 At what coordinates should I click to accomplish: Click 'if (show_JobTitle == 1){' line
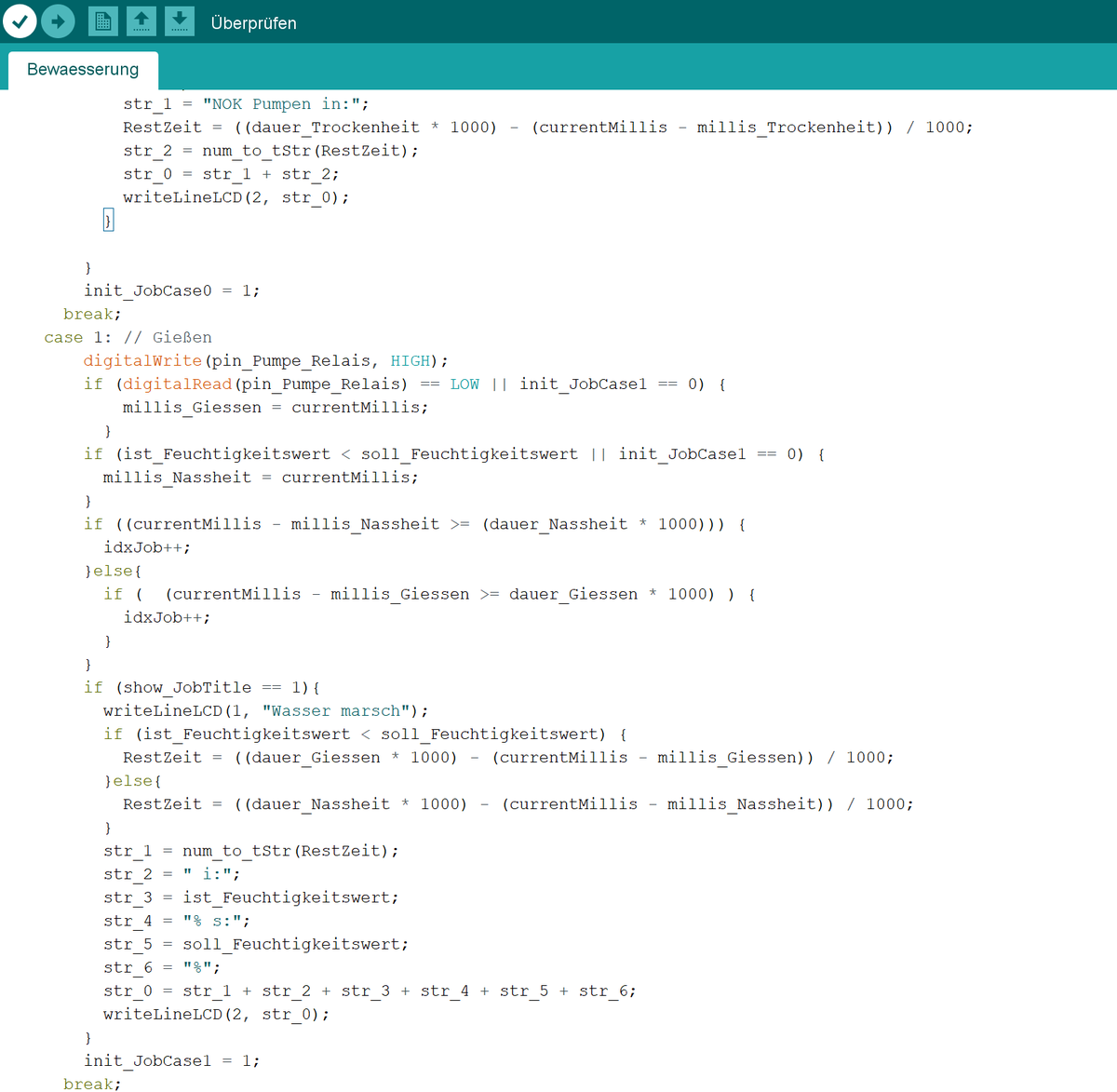tap(202, 687)
